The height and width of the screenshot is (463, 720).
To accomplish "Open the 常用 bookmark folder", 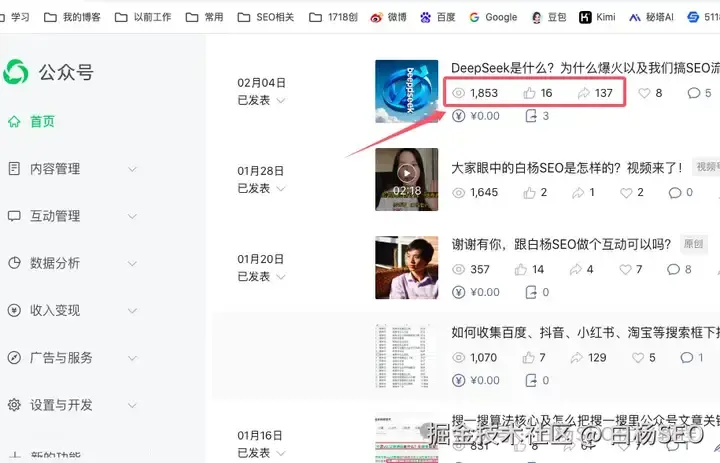I will pos(204,17).
